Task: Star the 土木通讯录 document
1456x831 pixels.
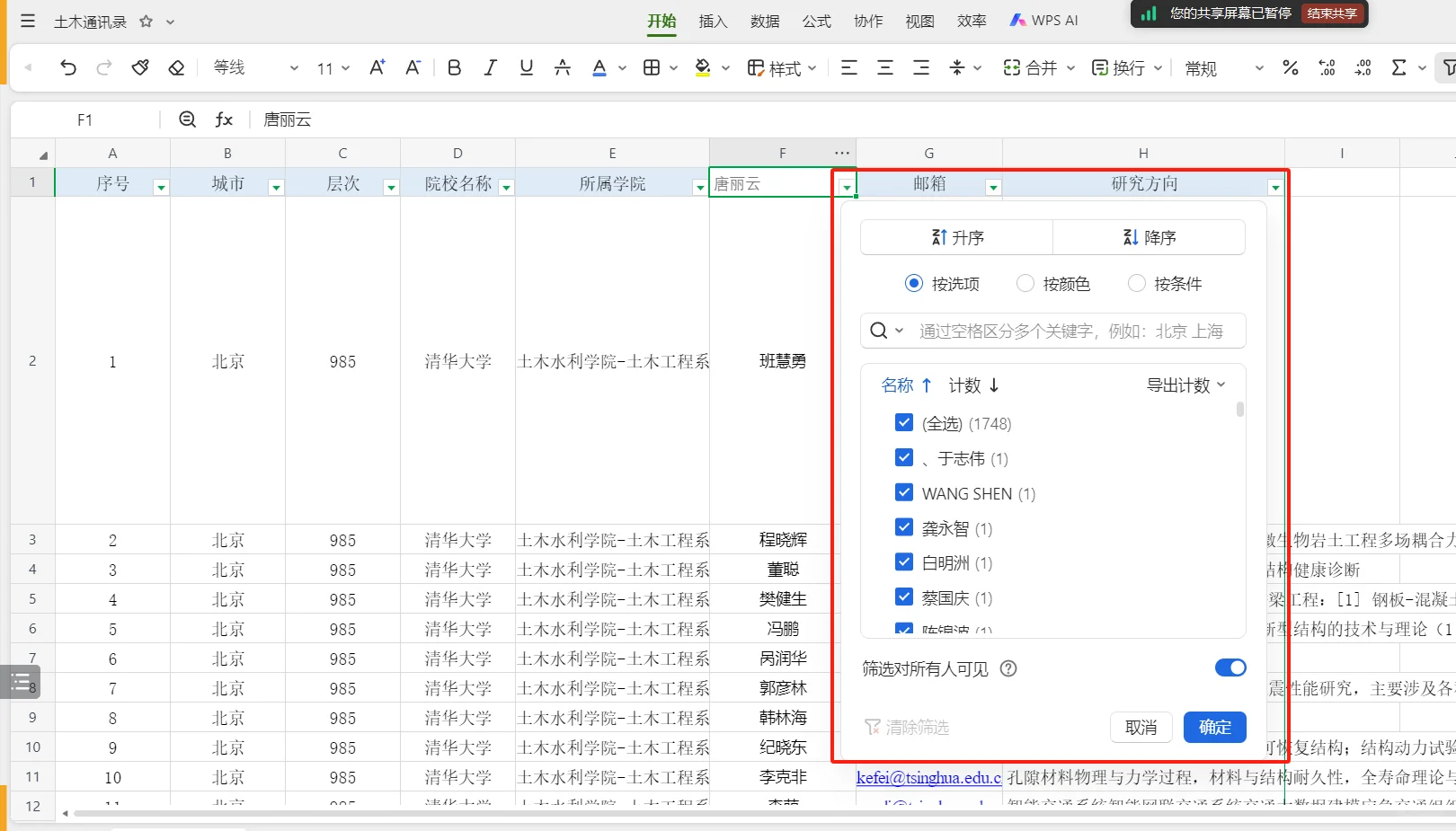Action: [146, 22]
